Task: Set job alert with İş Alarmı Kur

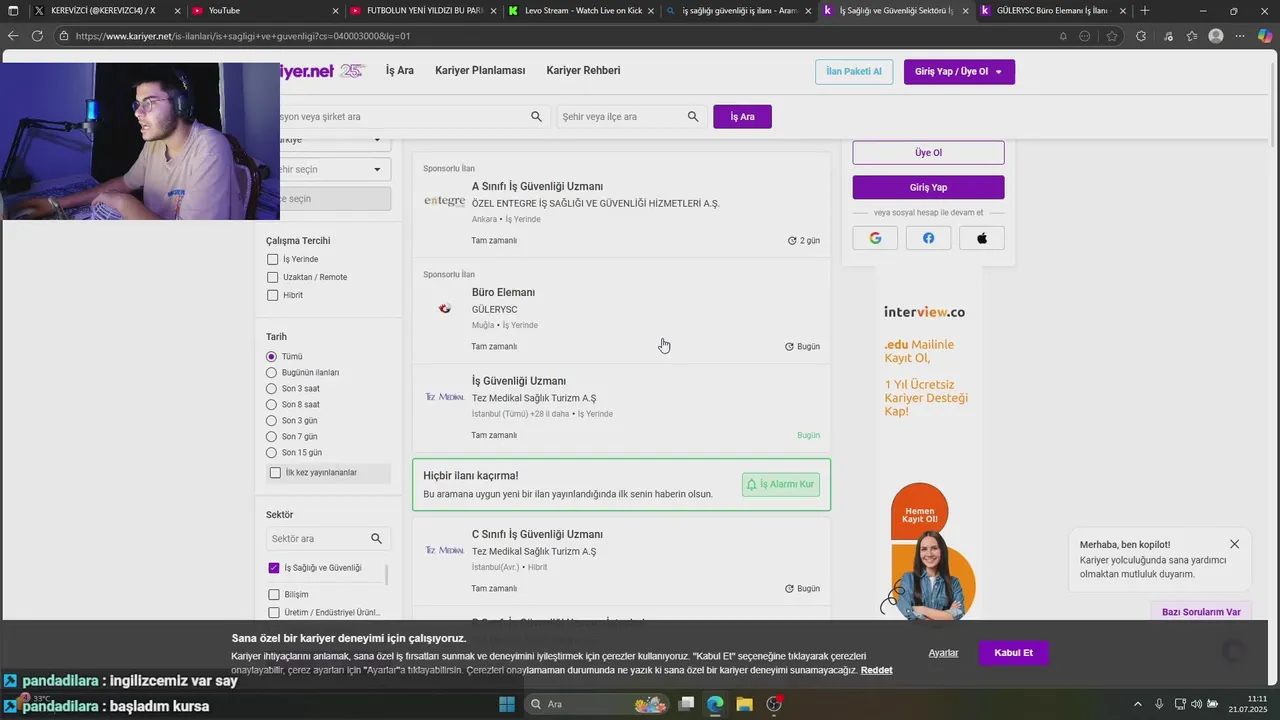Action: click(x=781, y=484)
